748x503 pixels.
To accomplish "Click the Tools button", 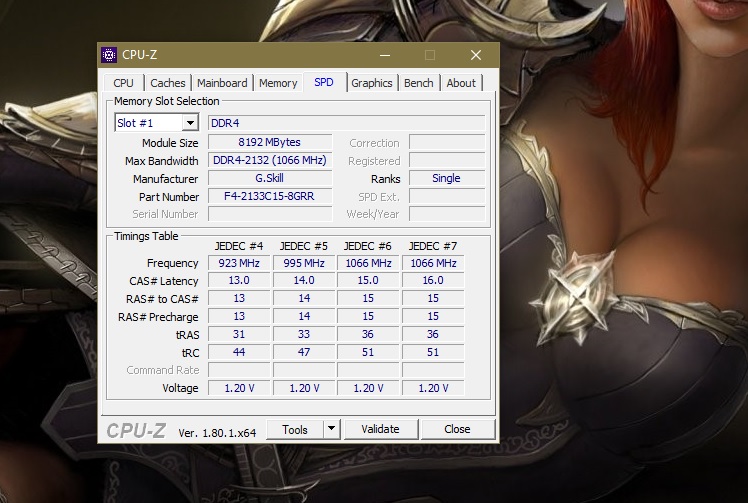I will coord(295,430).
